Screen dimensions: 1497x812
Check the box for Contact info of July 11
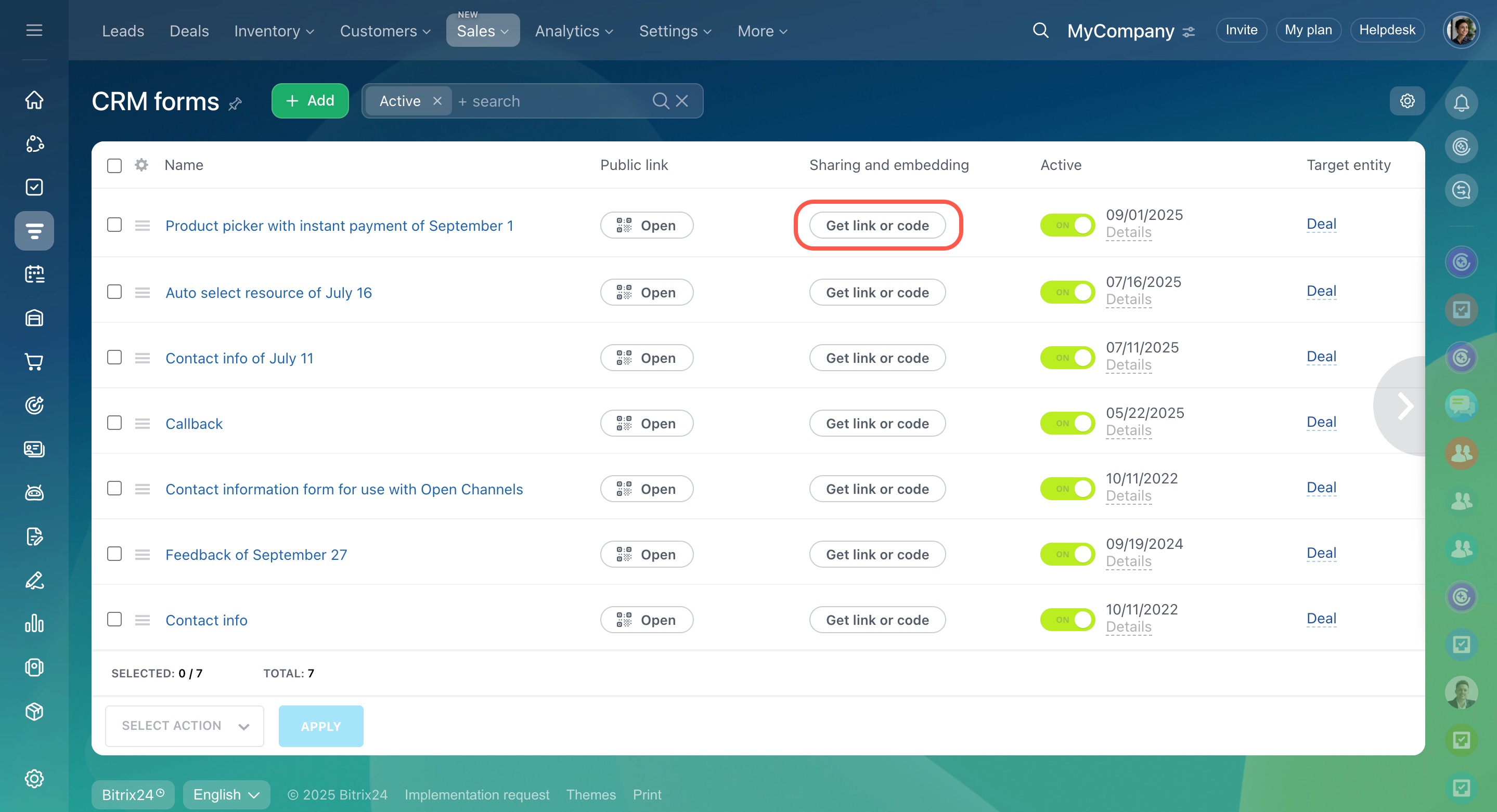114,357
